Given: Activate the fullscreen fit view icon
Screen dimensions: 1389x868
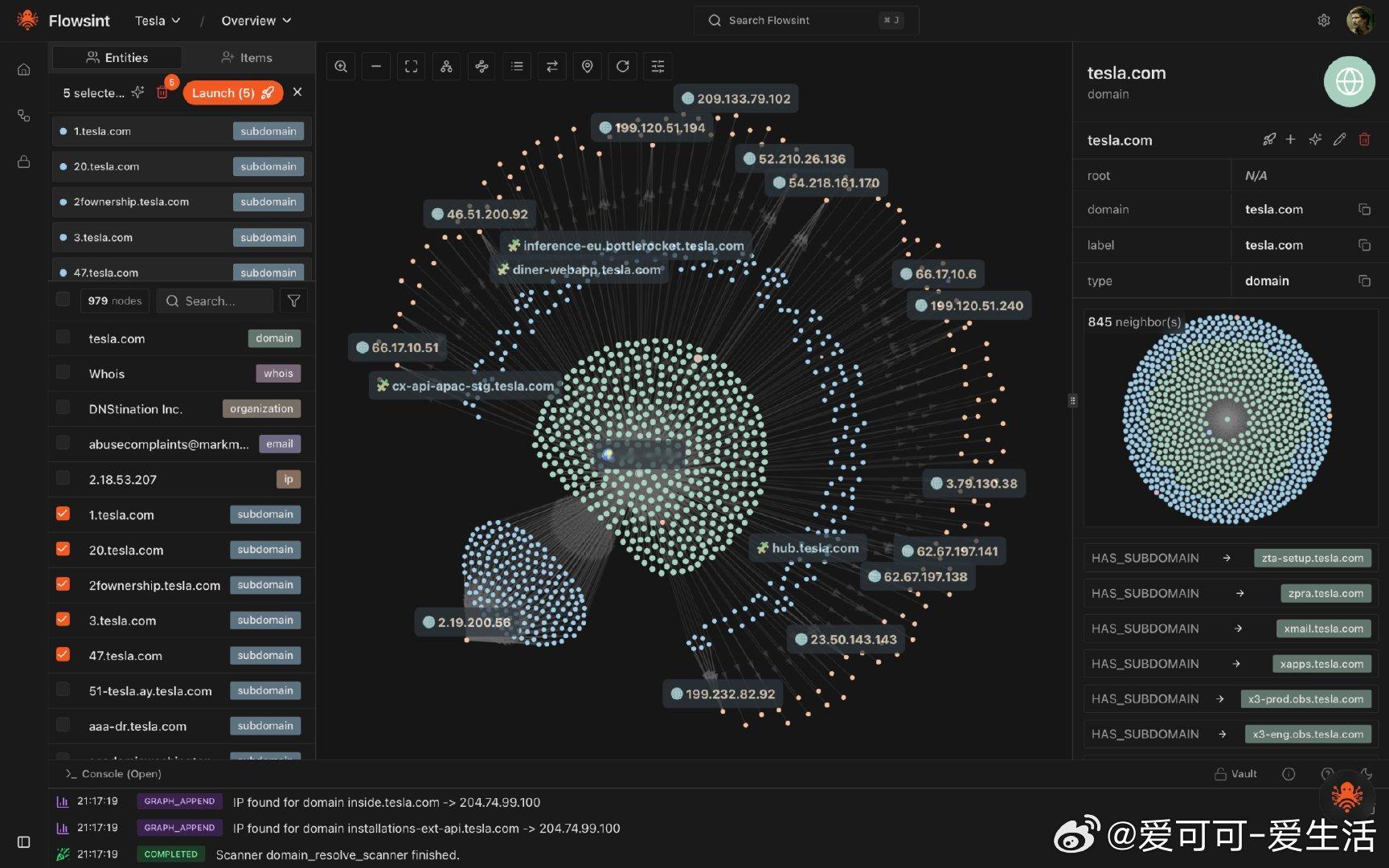Looking at the screenshot, I should (411, 66).
